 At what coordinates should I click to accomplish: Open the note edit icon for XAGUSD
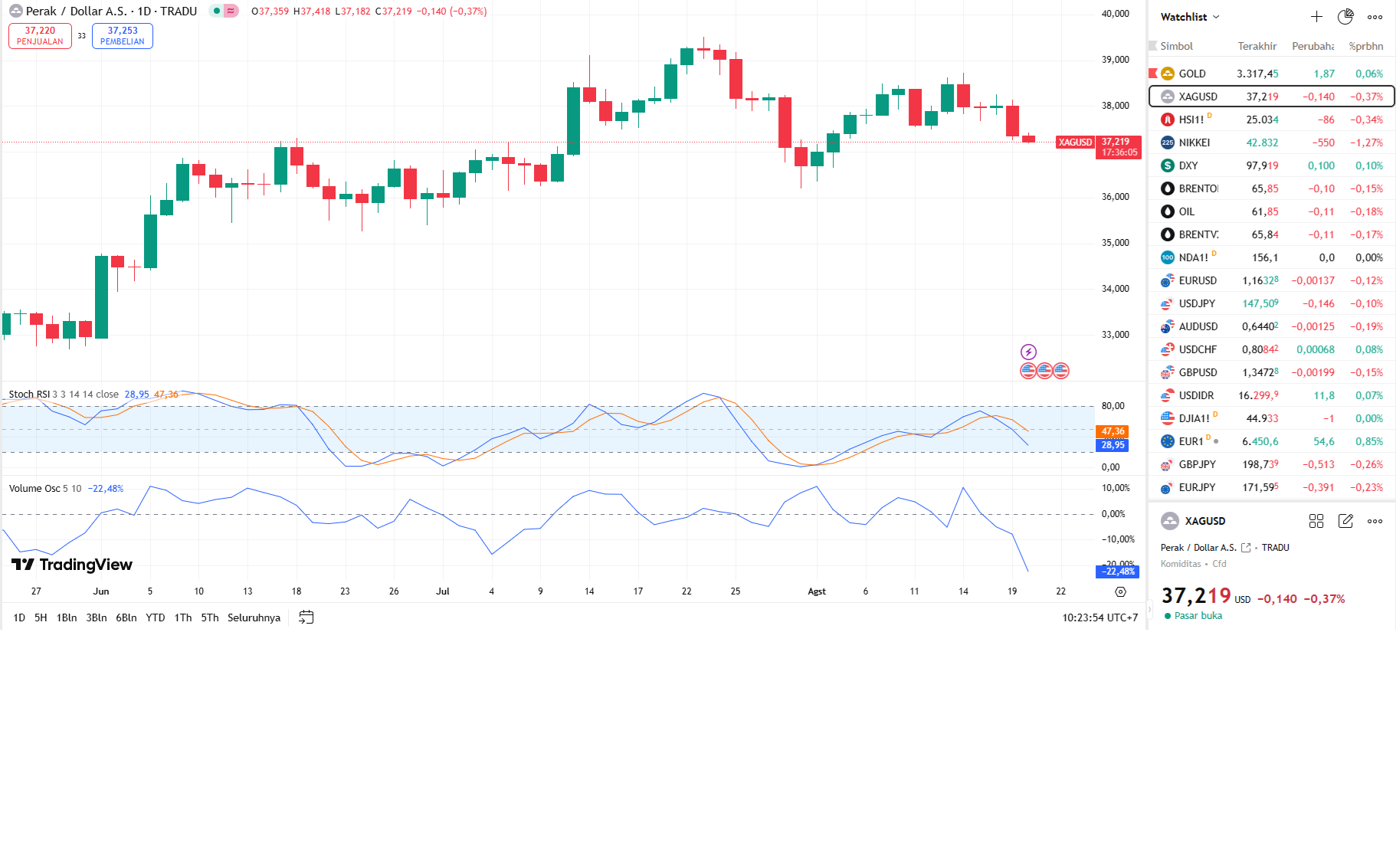(1345, 521)
